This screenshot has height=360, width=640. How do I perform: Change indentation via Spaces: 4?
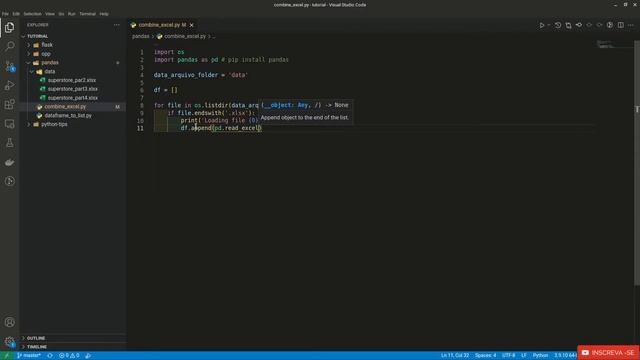point(485,356)
